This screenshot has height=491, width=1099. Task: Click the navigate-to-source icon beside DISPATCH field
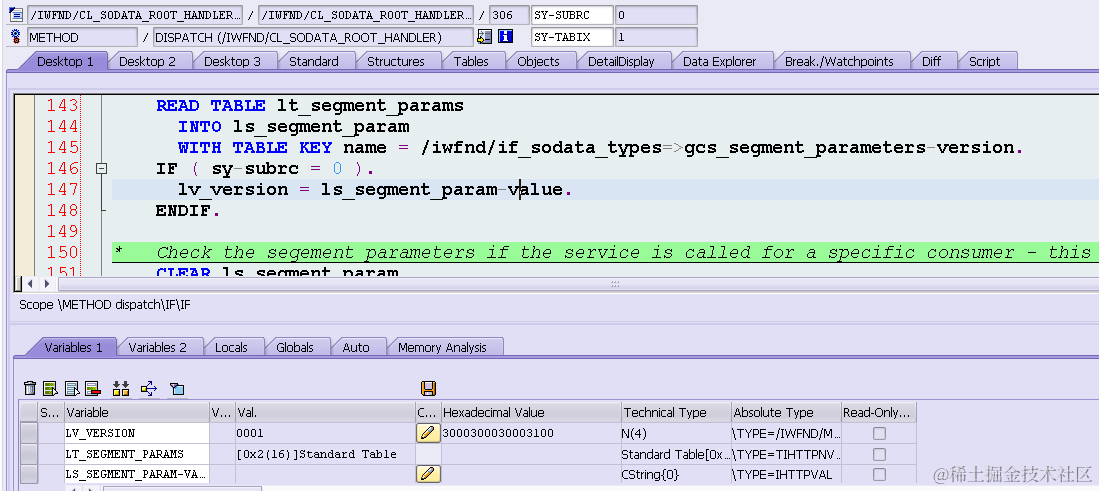[x=484, y=37]
